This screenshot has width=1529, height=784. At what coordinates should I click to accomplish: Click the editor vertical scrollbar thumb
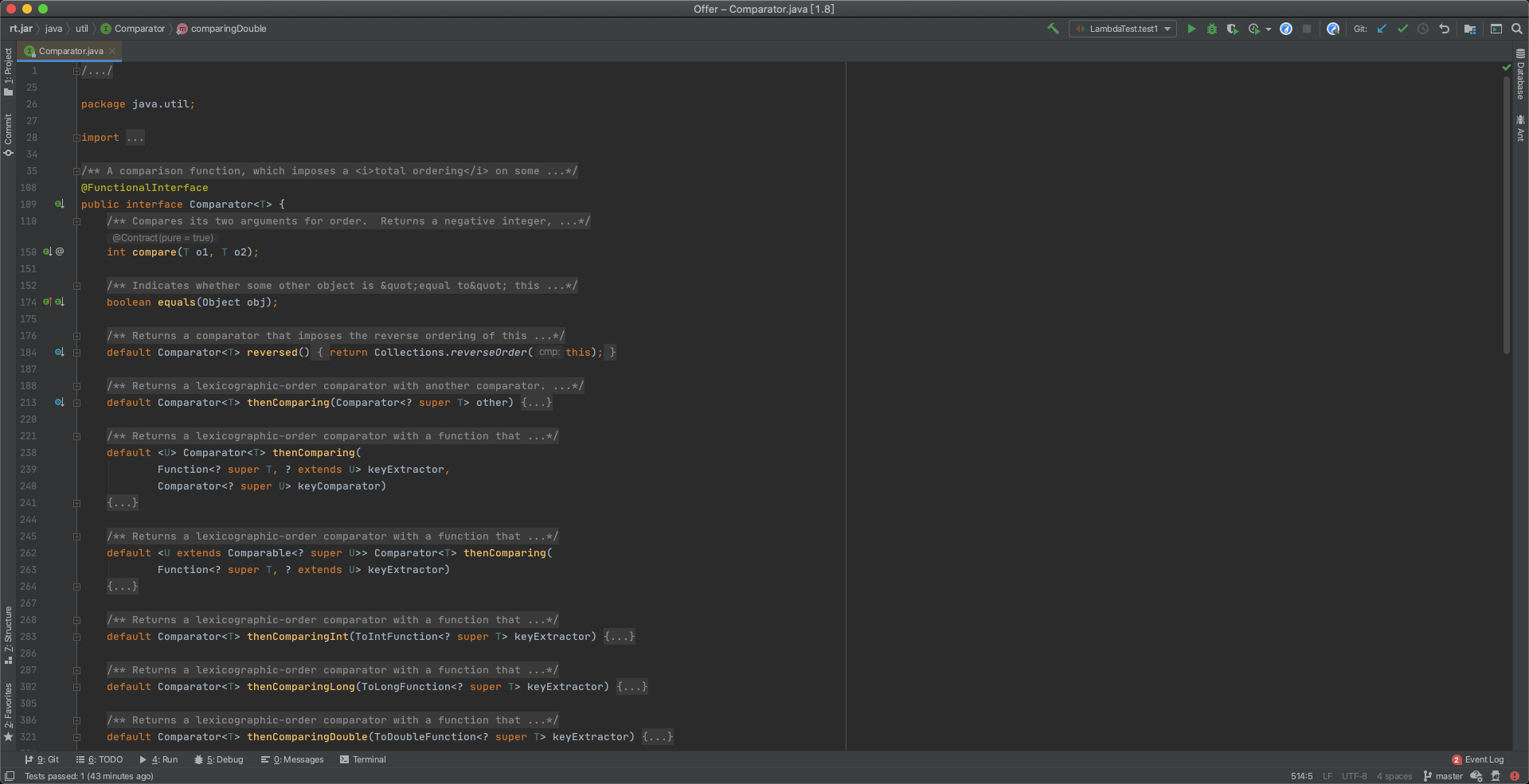point(1506,215)
